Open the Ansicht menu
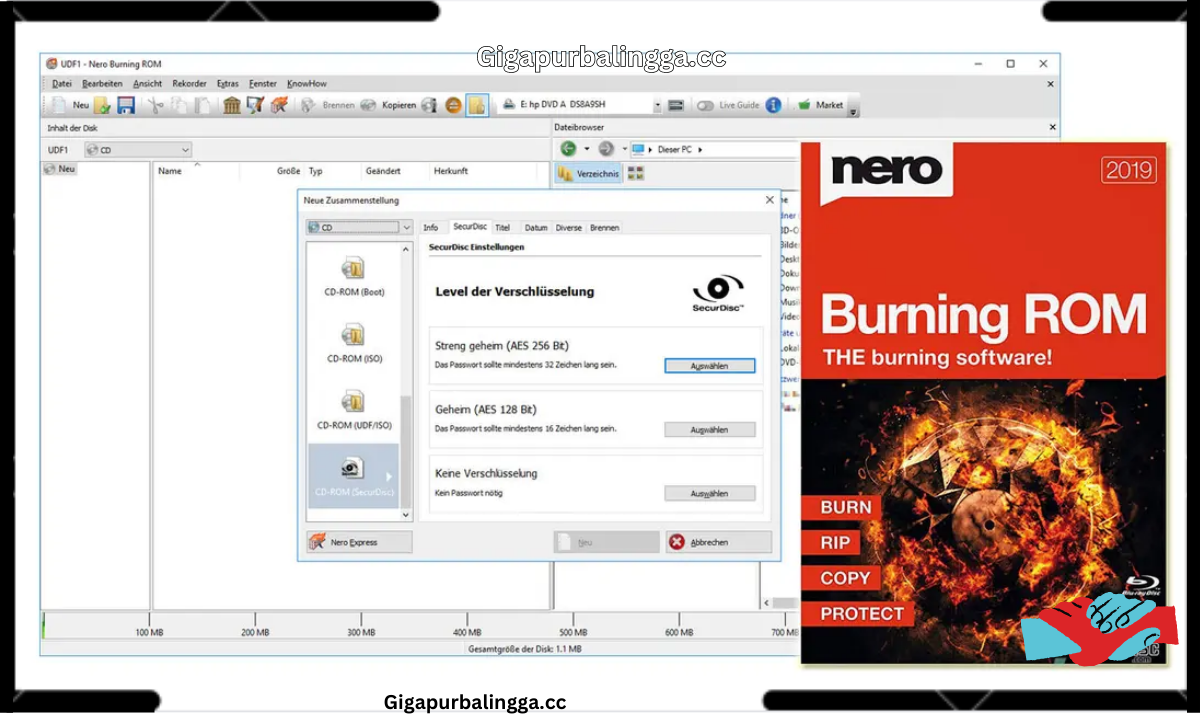Screen dimensions: 1200x720 click(147, 84)
